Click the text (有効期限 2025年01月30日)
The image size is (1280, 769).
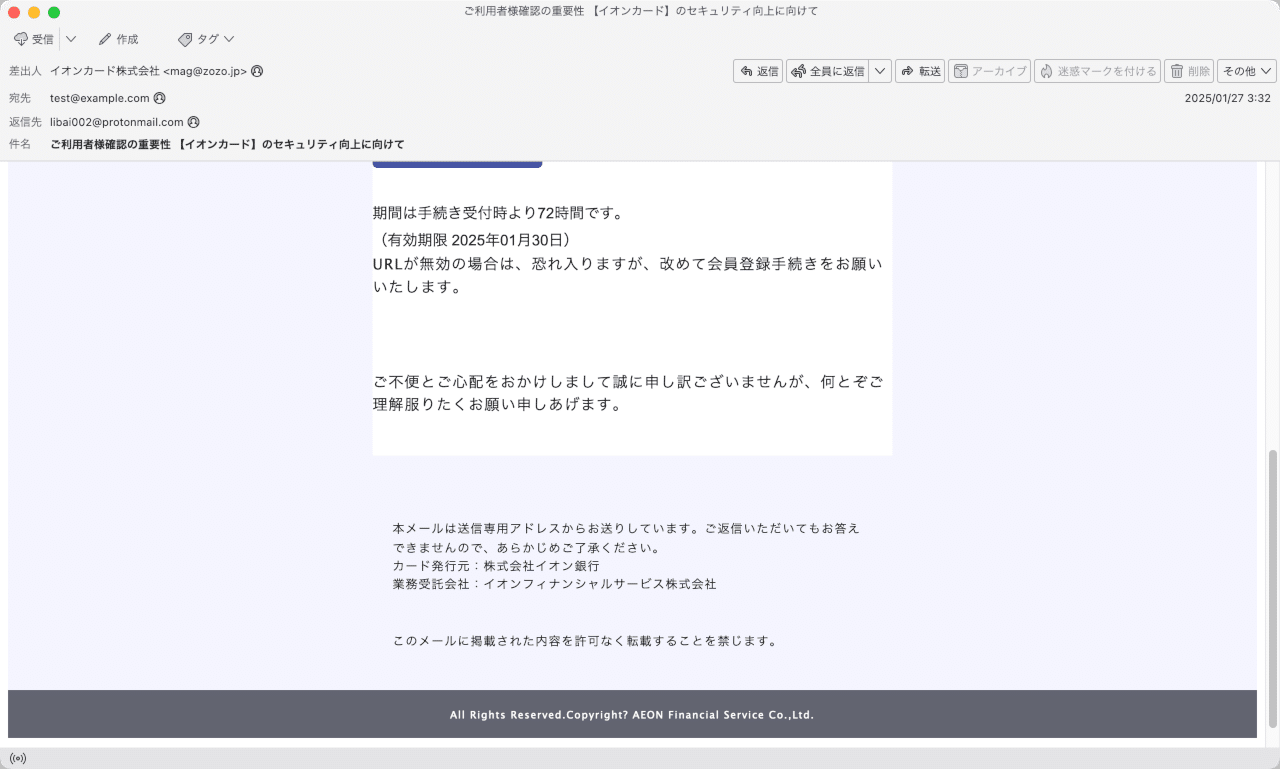pos(475,240)
